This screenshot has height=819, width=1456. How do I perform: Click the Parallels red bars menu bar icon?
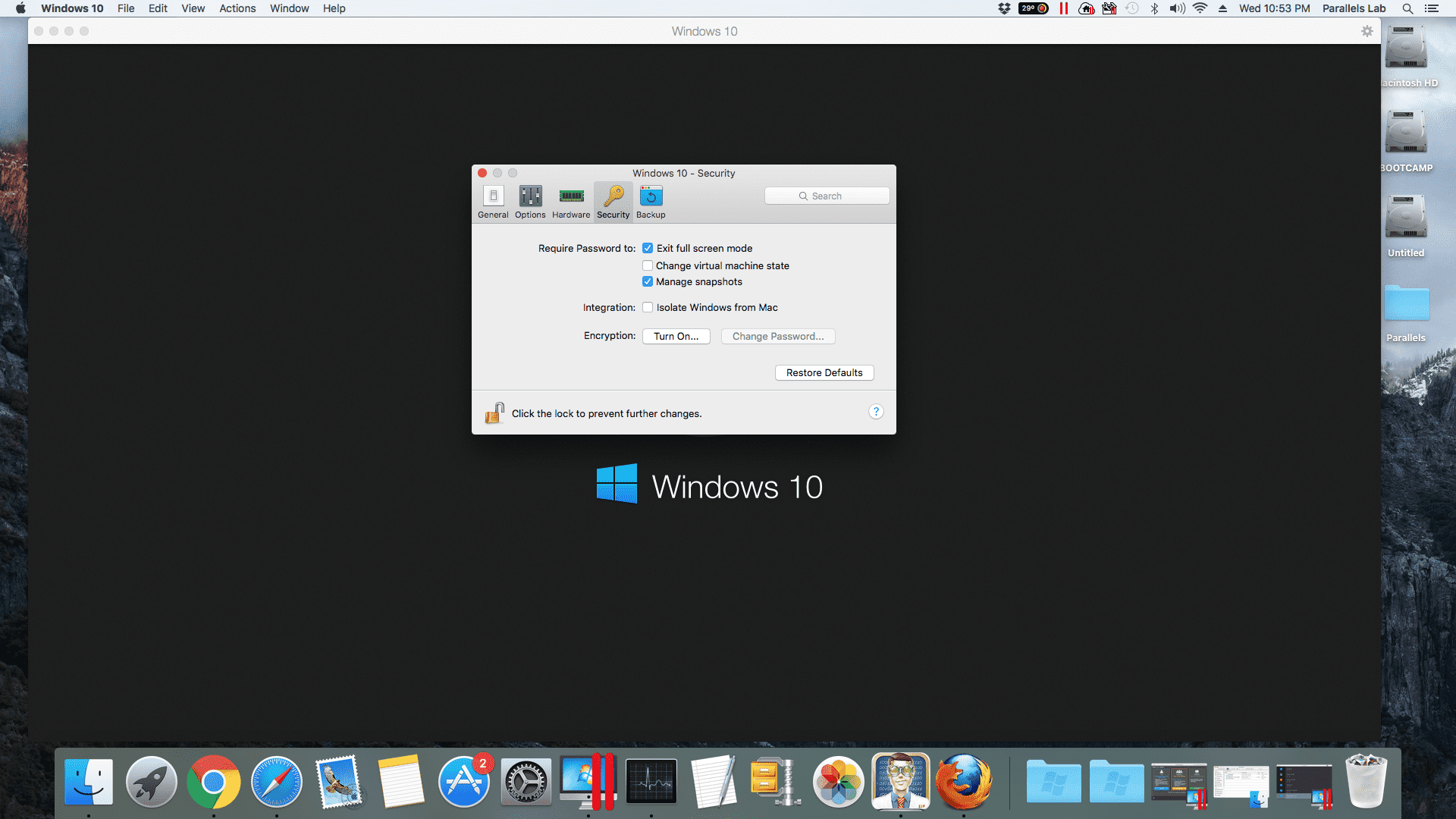tap(1063, 8)
